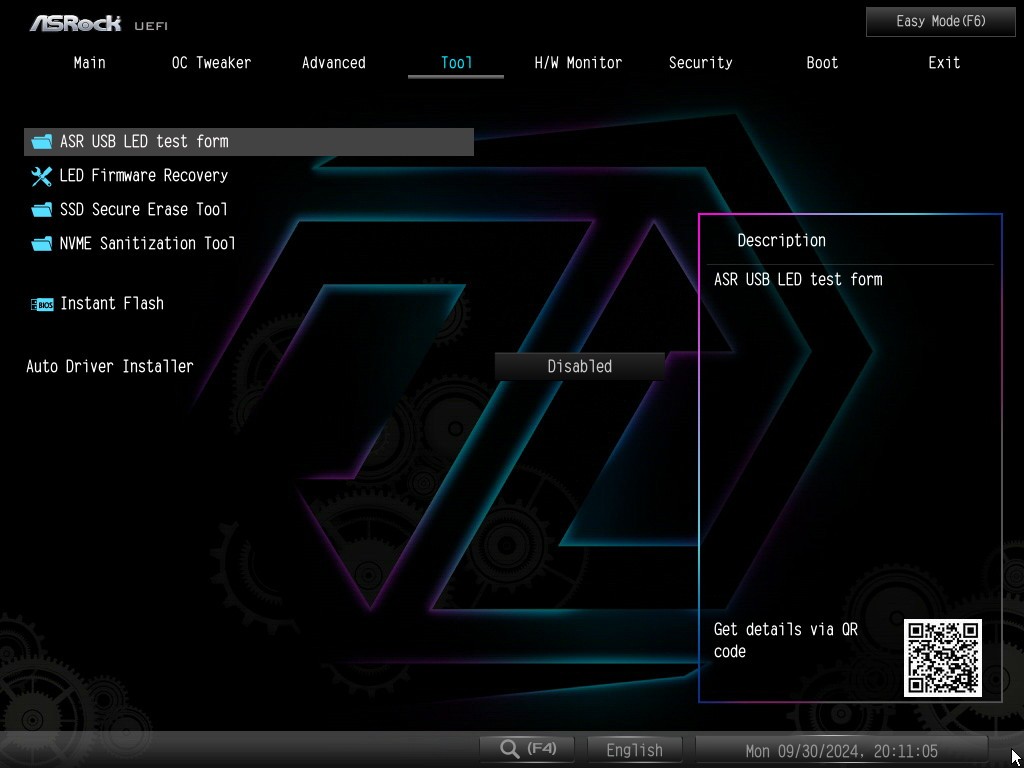Viewport: 1024px width, 768px height.
Task: Open the OC Tweaker tab
Action: click(x=211, y=63)
